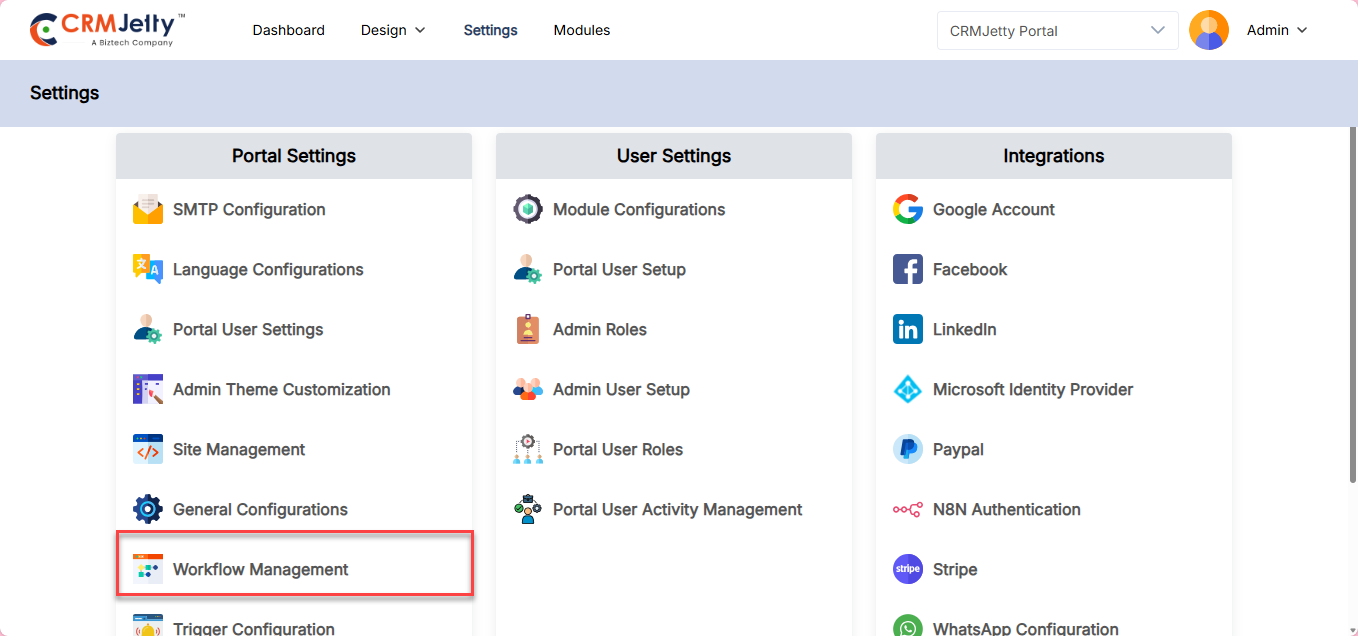The width and height of the screenshot is (1358, 636).
Task: Click the Facebook logo icon
Action: (x=908, y=270)
